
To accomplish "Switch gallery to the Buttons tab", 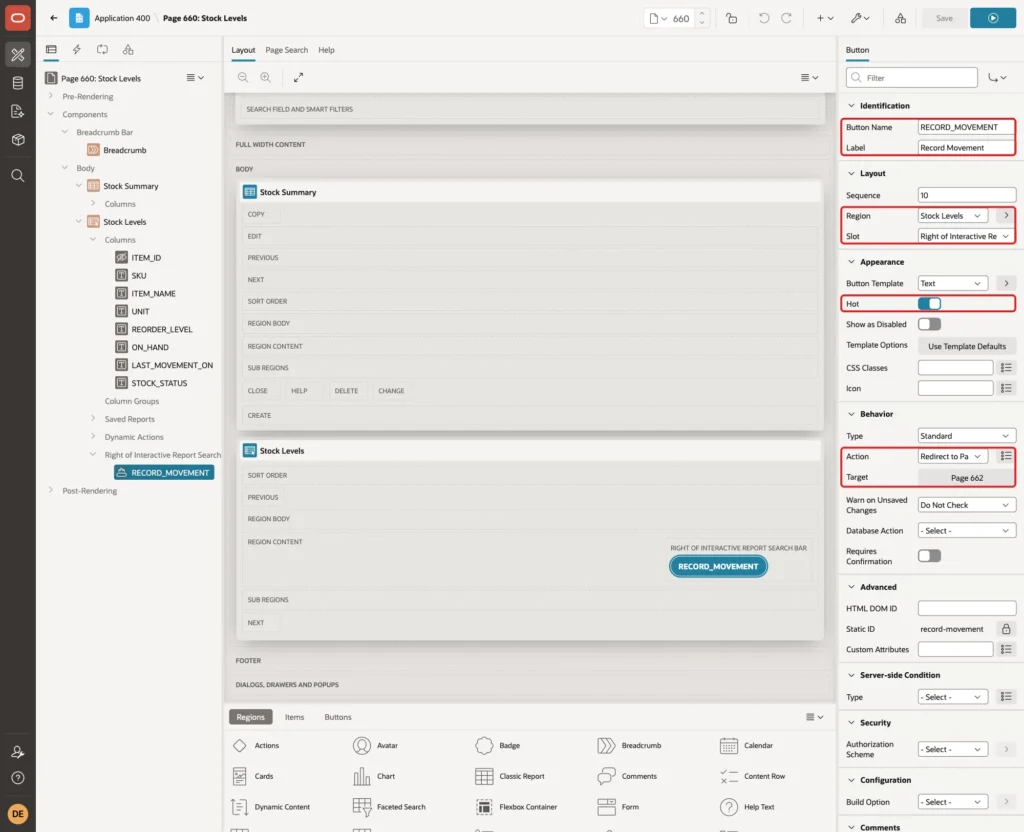I will (338, 717).
